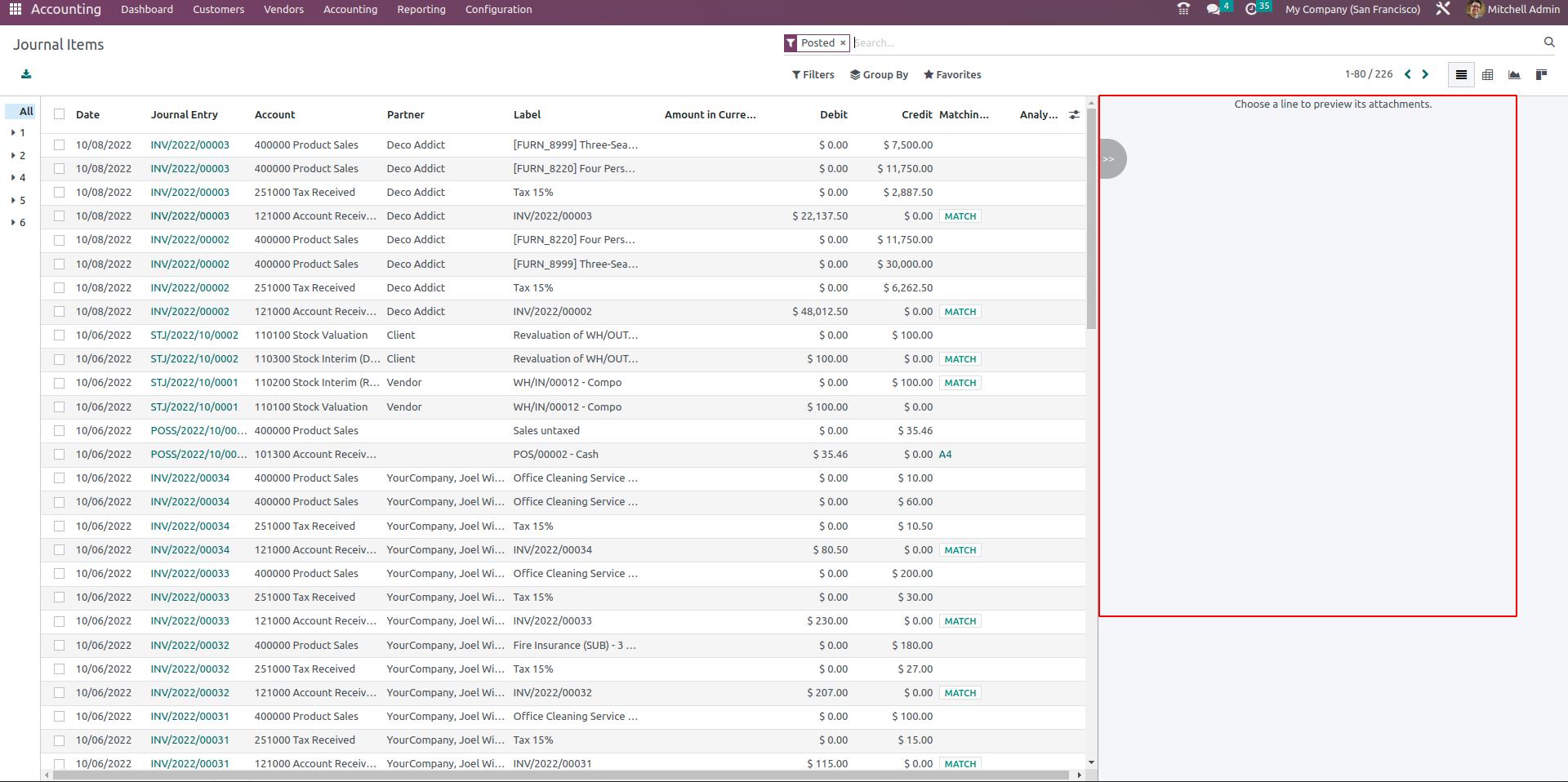Viewport: 1568px width, 782px height.
Task: Go to previous page of records
Action: point(1407,74)
